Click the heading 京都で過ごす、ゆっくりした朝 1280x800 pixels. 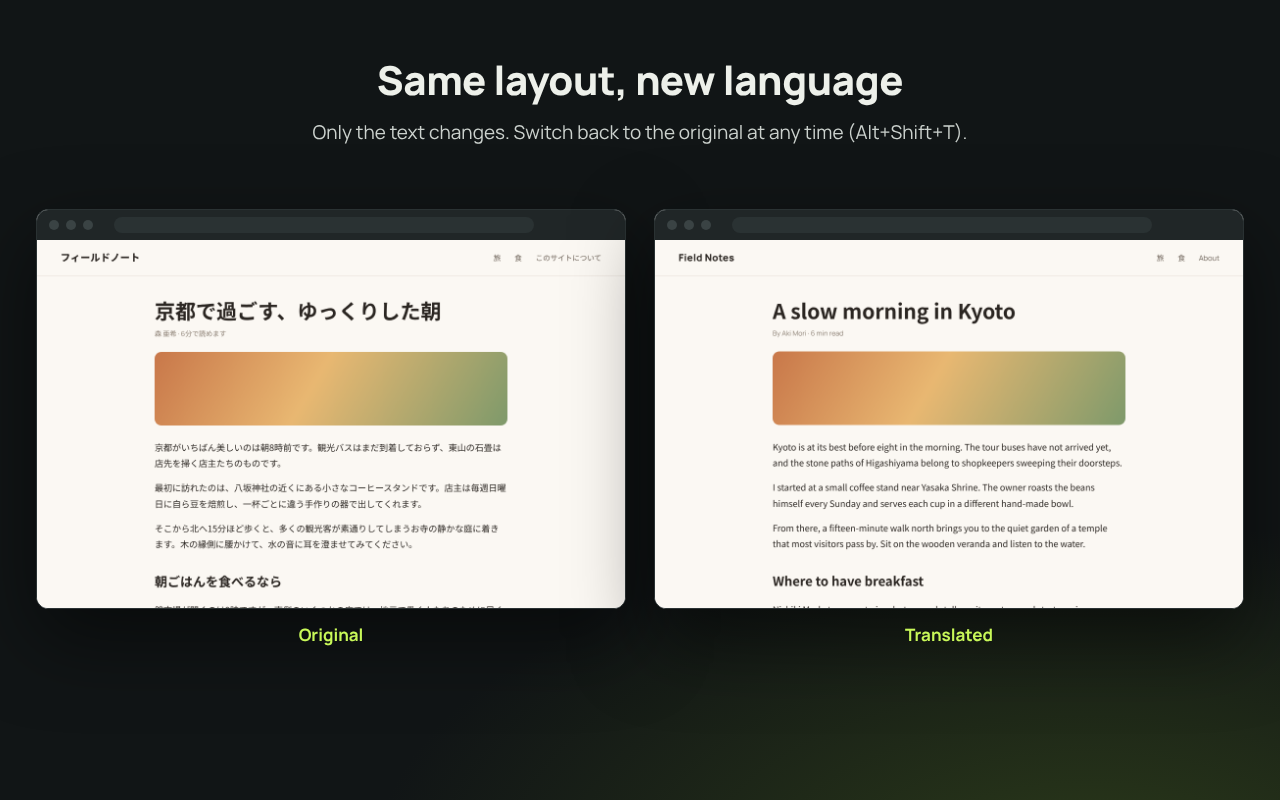click(x=298, y=311)
